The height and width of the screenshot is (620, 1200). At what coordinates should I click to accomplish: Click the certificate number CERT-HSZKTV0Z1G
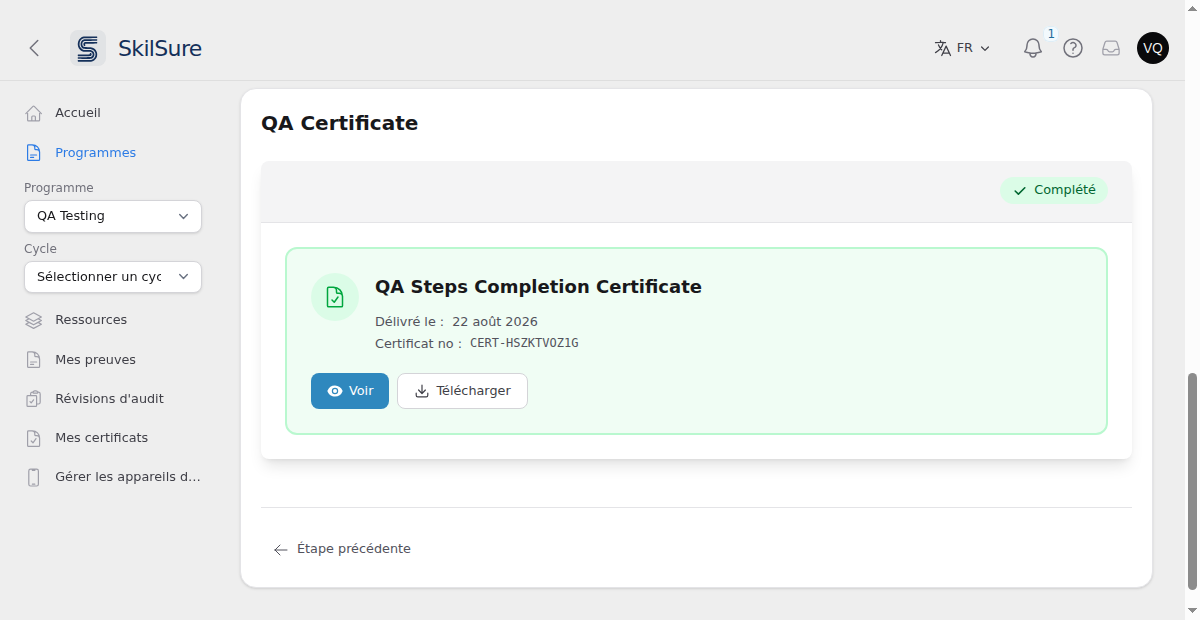(x=524, y=343)
